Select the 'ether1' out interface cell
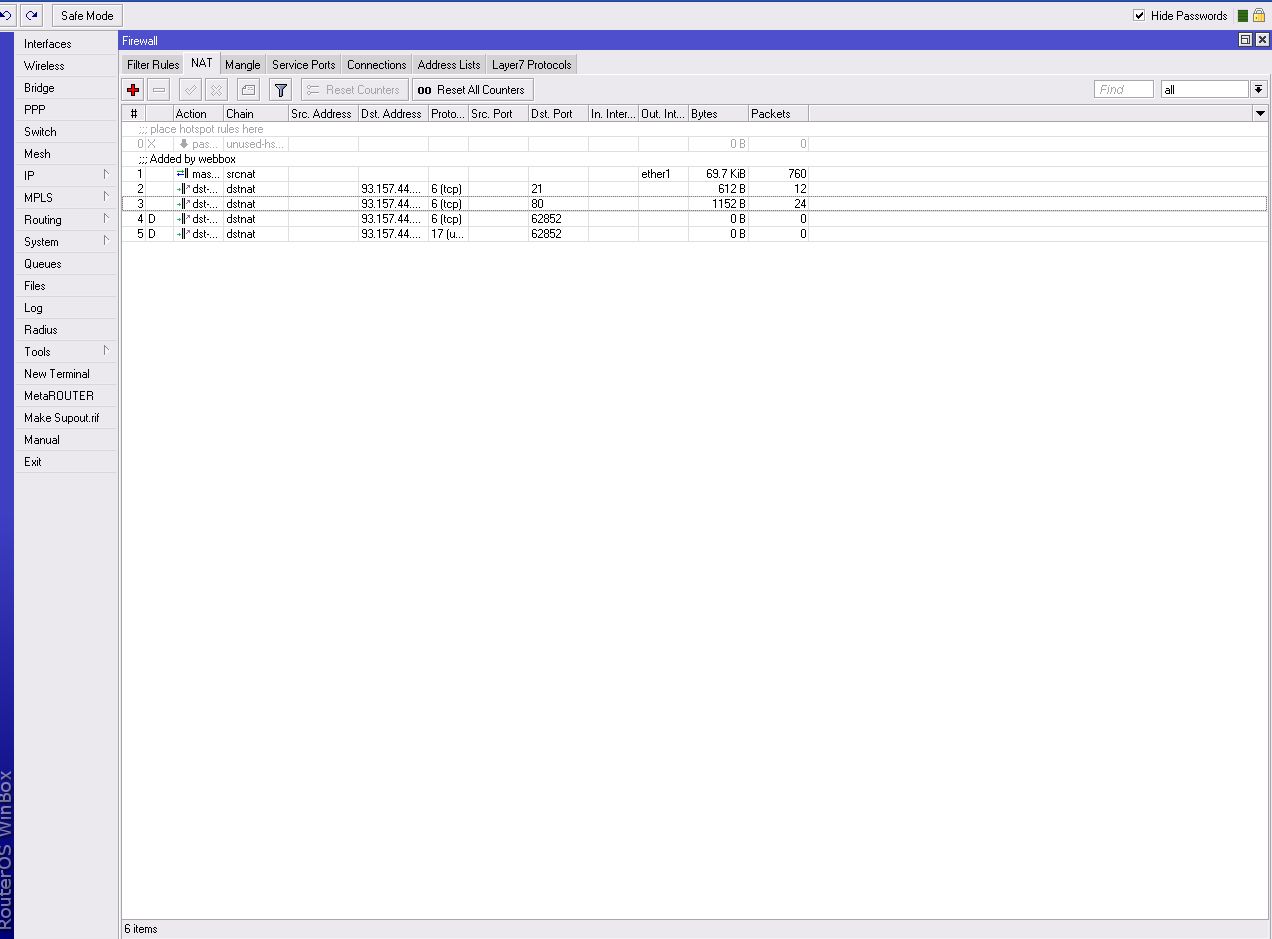The height and width of the screenshot is (939, 1272). tap(663, 174)
